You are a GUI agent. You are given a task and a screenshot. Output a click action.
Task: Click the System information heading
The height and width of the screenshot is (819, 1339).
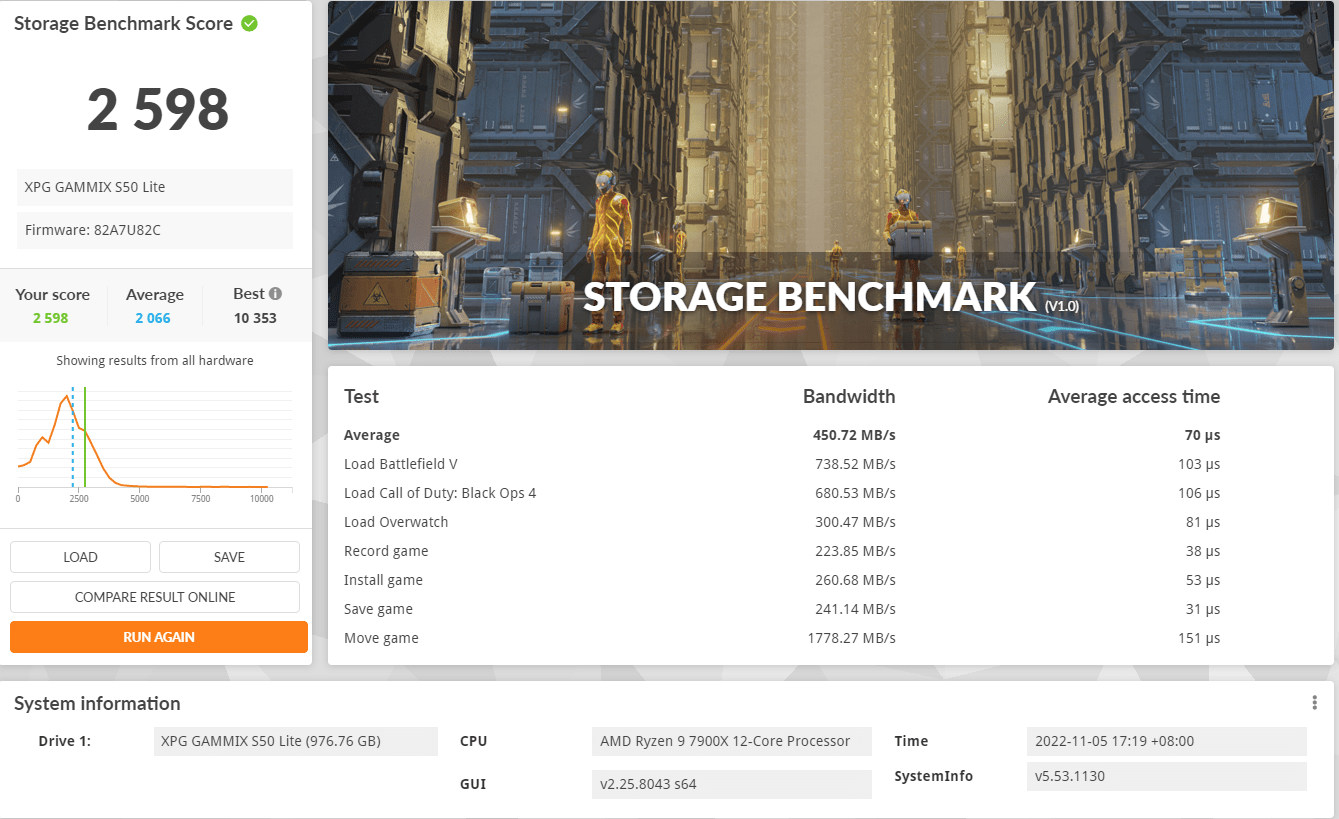point(97,703)
